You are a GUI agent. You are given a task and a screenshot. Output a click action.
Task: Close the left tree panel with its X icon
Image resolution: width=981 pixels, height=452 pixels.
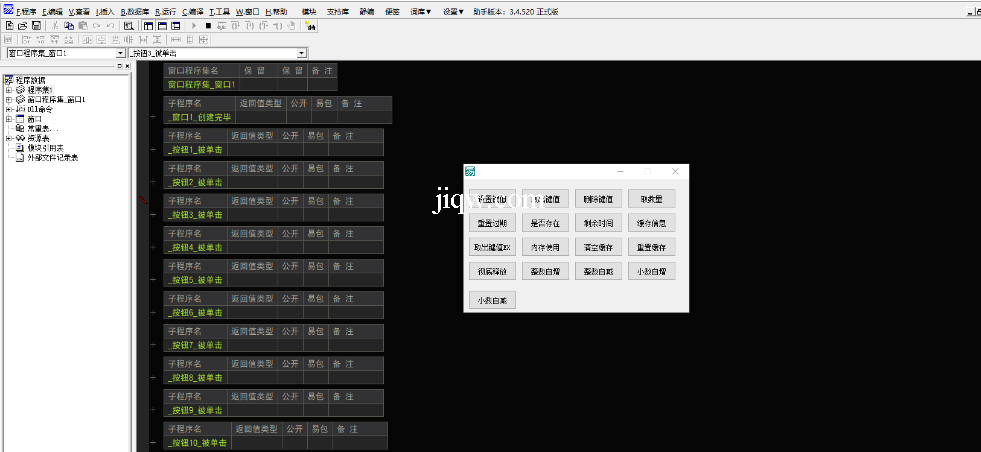pyautogui.click(x=126, y=66)
